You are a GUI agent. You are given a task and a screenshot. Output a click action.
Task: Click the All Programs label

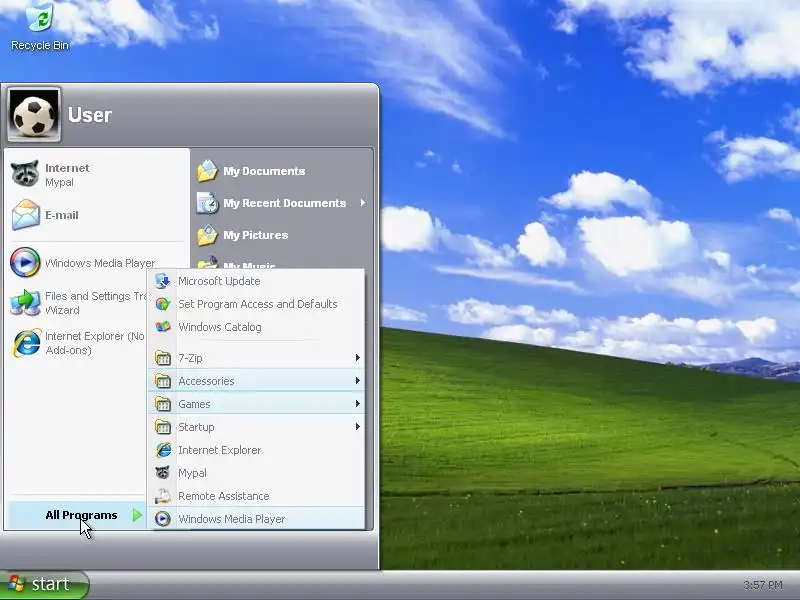pyautogui.click(x=81, y=515)
